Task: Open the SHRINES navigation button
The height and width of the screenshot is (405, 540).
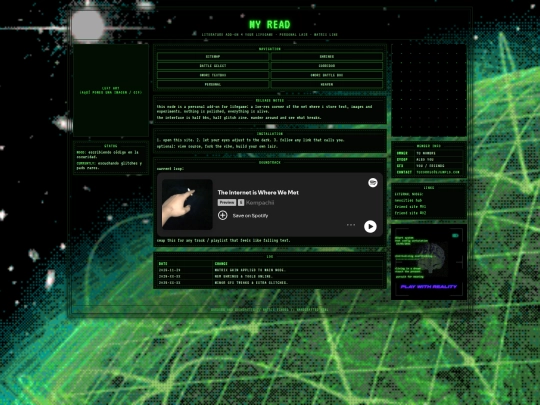Action: click(x=327, y=56)
